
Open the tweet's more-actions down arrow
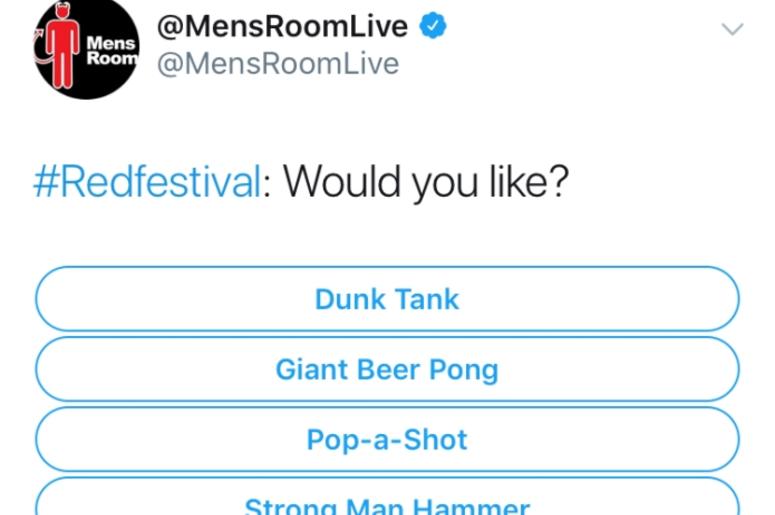[732, 29]
